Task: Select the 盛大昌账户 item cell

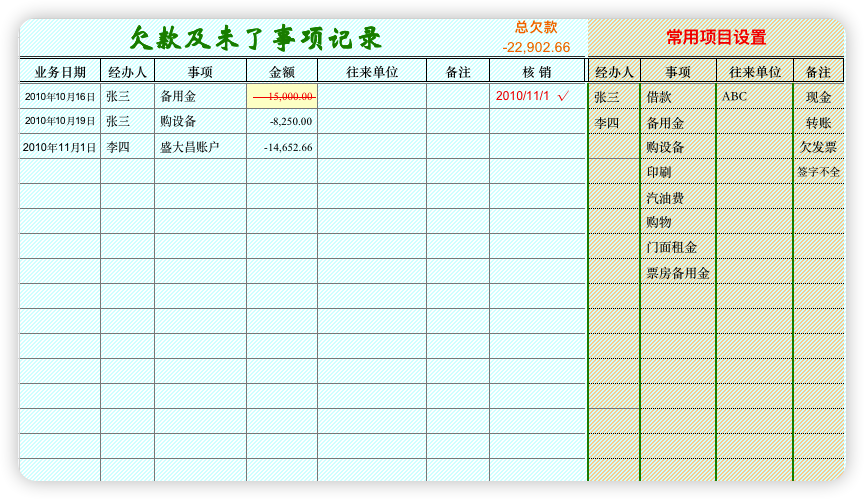Action: point(200,147)
